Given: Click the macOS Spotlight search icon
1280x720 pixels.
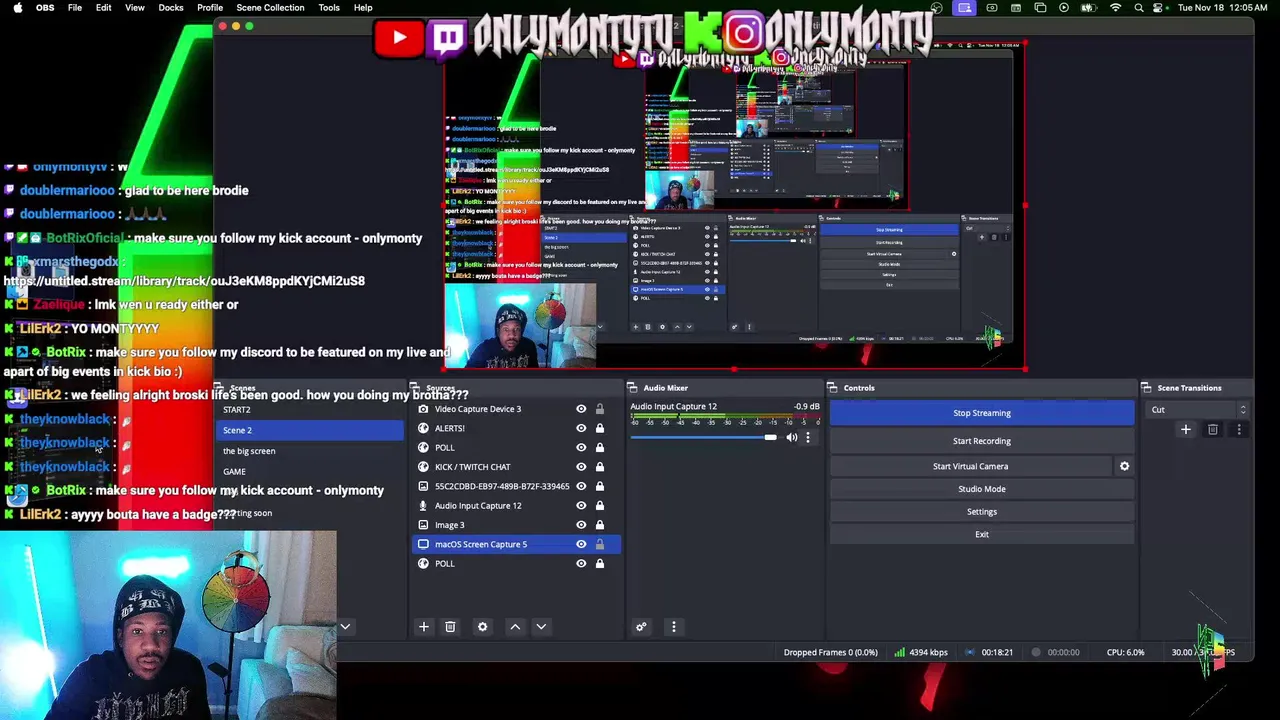Looking at the screenshot, I should pos(1139,8).
